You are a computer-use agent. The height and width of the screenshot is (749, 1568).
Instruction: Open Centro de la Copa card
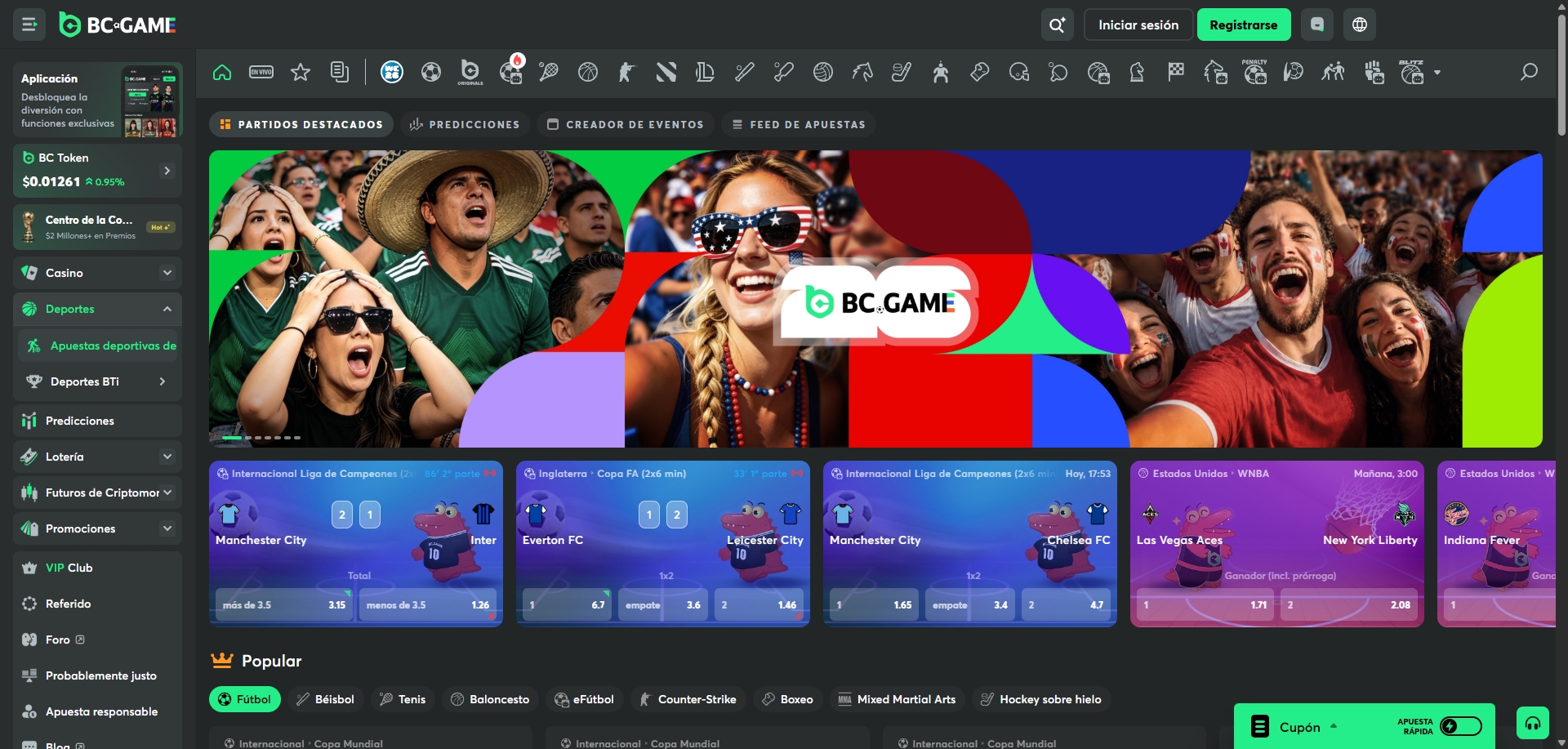pyautogui.click(x=97, y=226)
